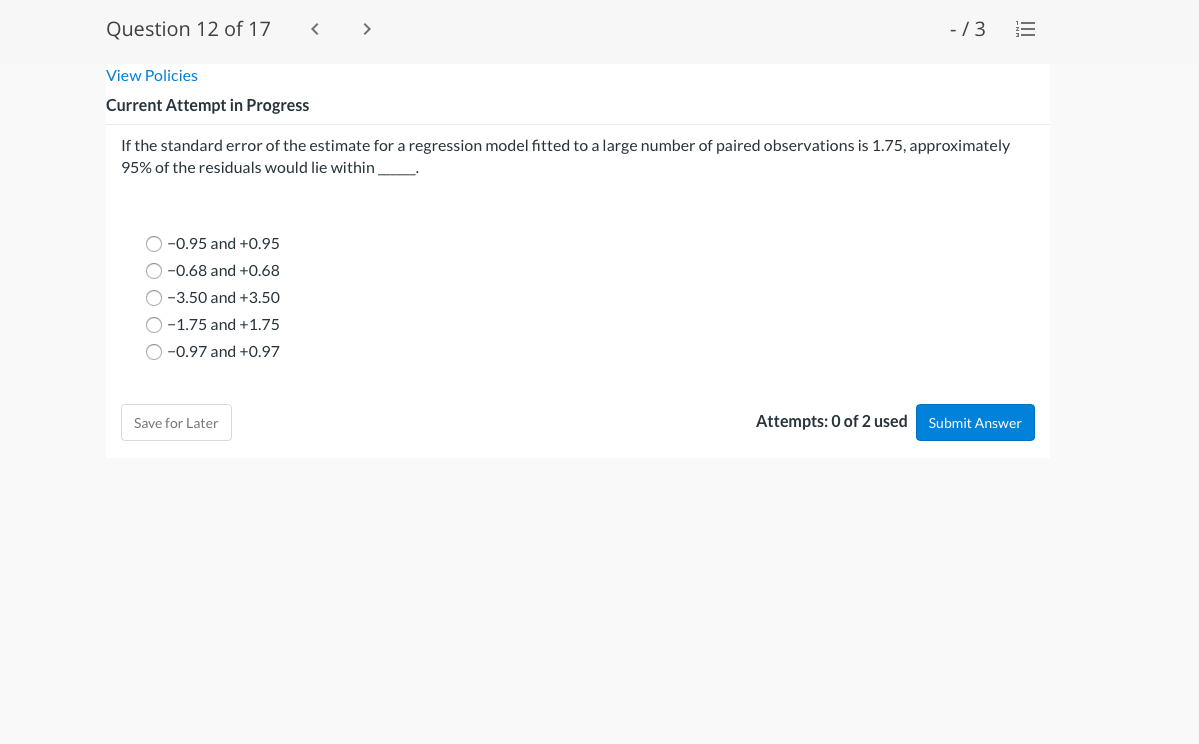The height and width of the screenshot is (744, 1199).
Task: Open the View Policies link
Action: [151, 75]
